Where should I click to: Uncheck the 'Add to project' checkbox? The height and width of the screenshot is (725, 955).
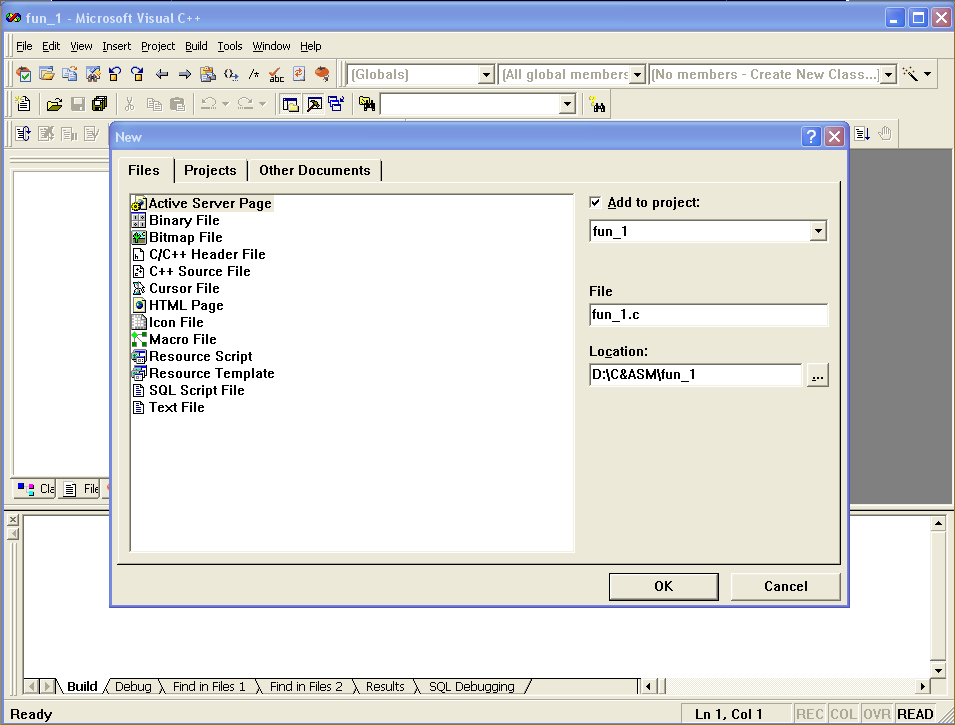click(596, 202)
